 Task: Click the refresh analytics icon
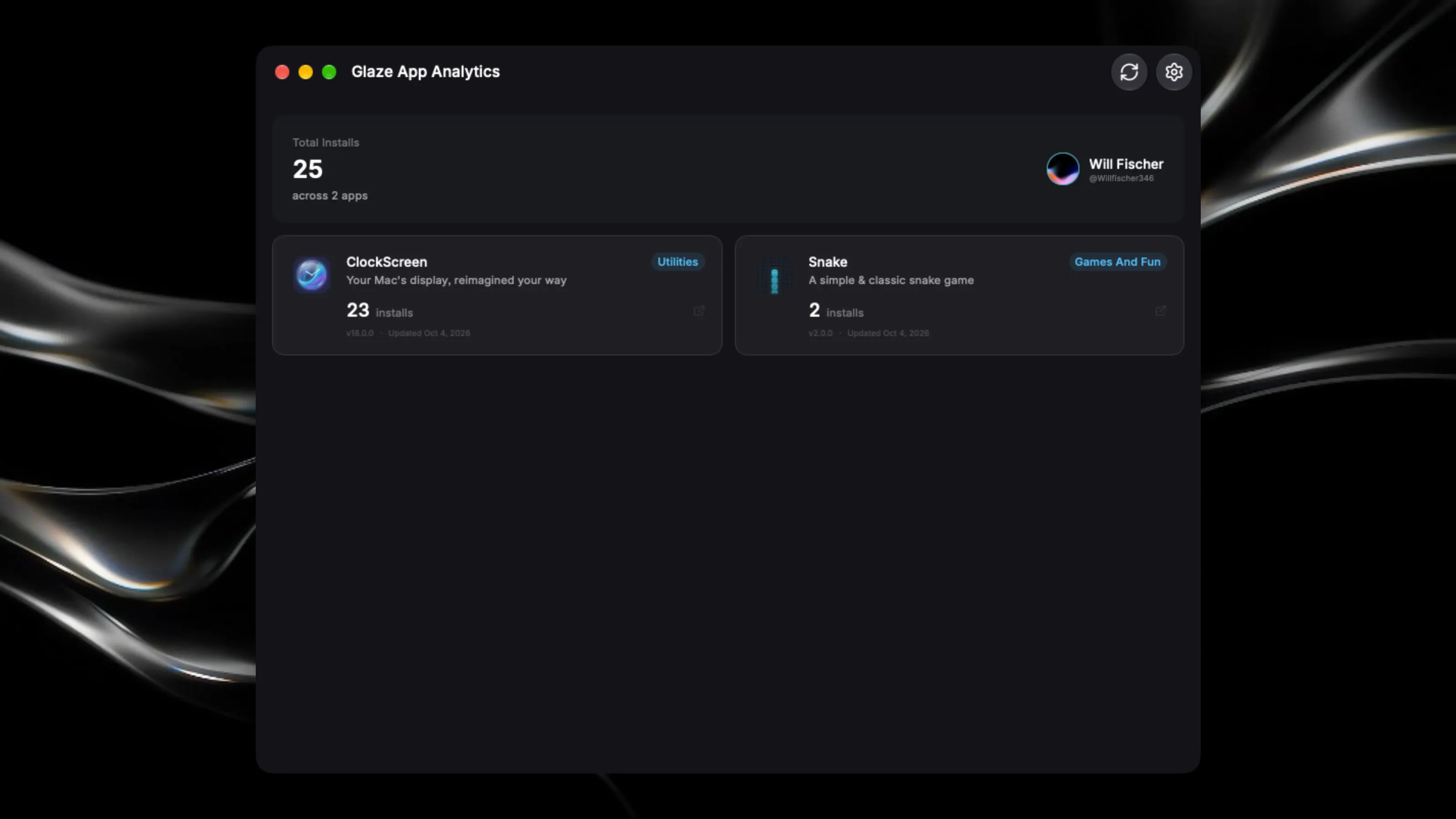point(1129,72)
